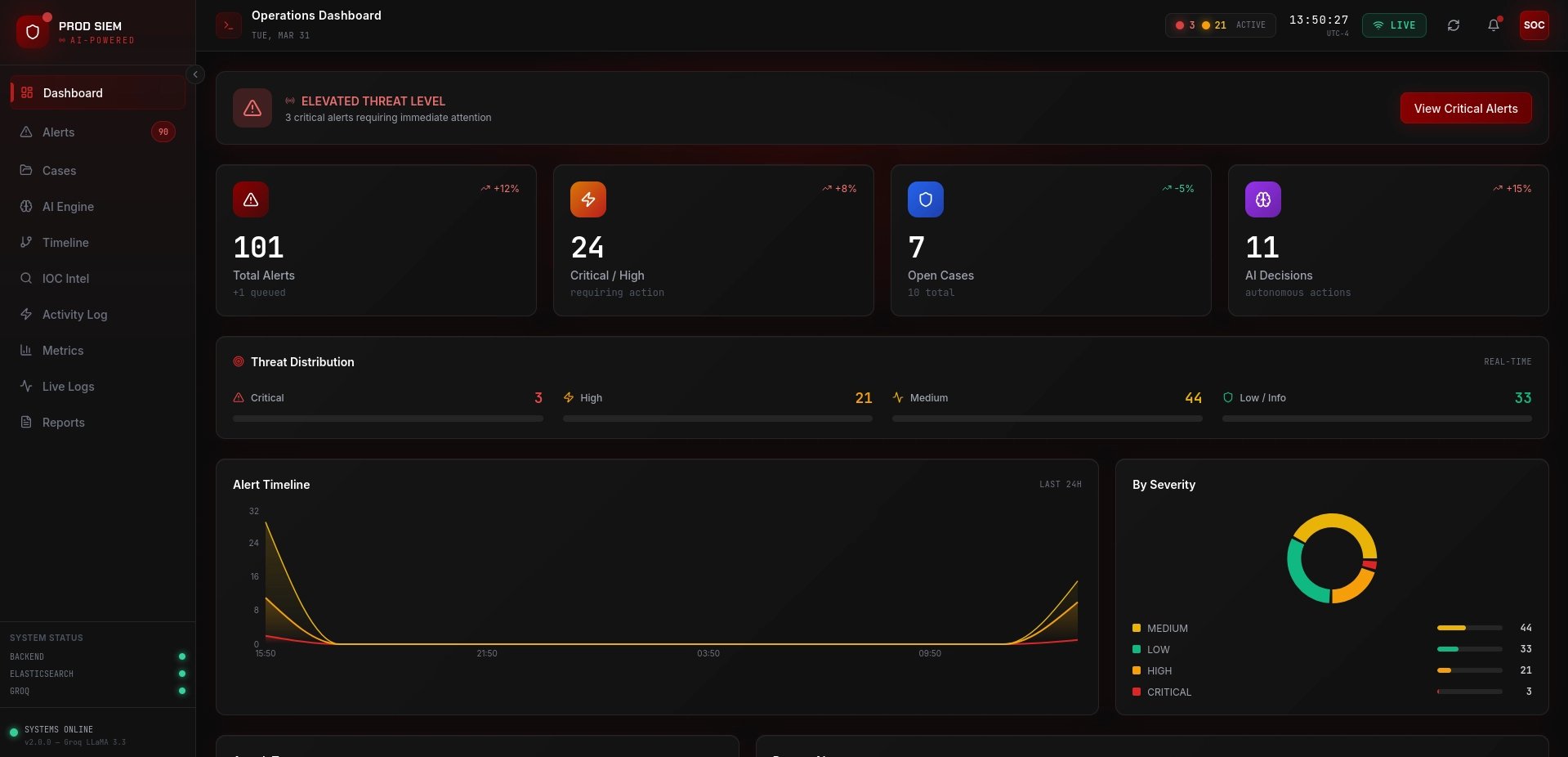Click the Total Alerts red warning icon
The width and height of the screenshot is (1568, 757).
pos(251,199)
